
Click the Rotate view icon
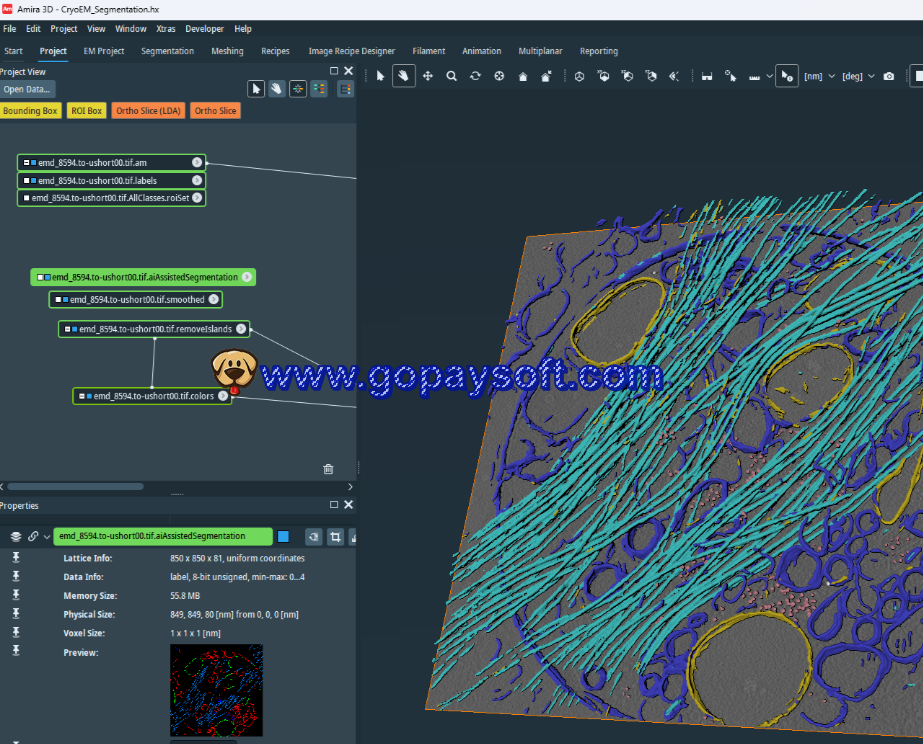pyautogui.click(x=475, y=76)
